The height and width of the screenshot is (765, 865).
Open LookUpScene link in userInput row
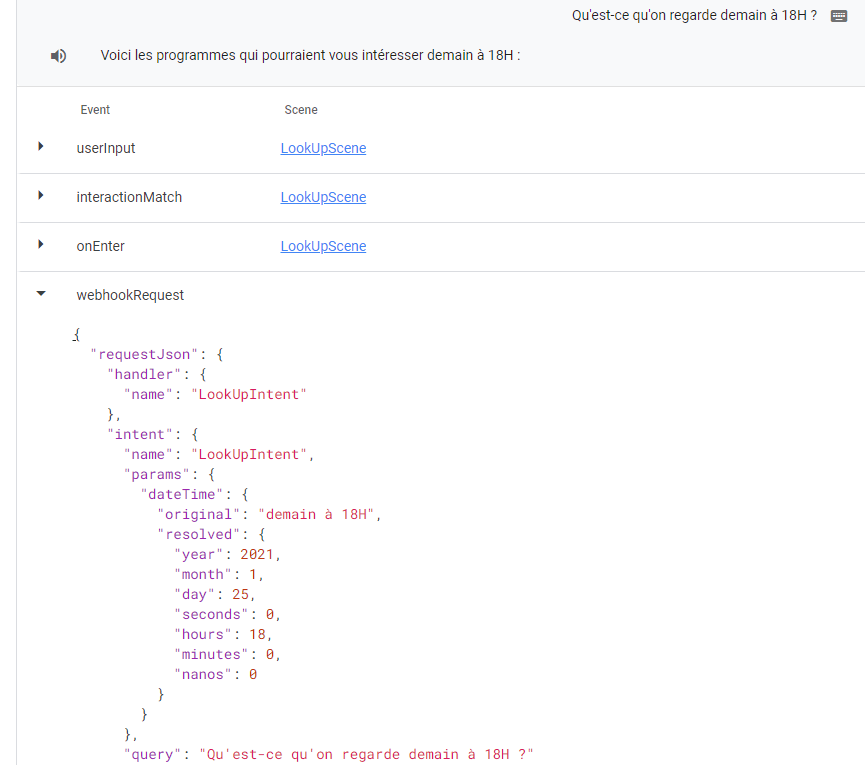[x=323, y=148]
